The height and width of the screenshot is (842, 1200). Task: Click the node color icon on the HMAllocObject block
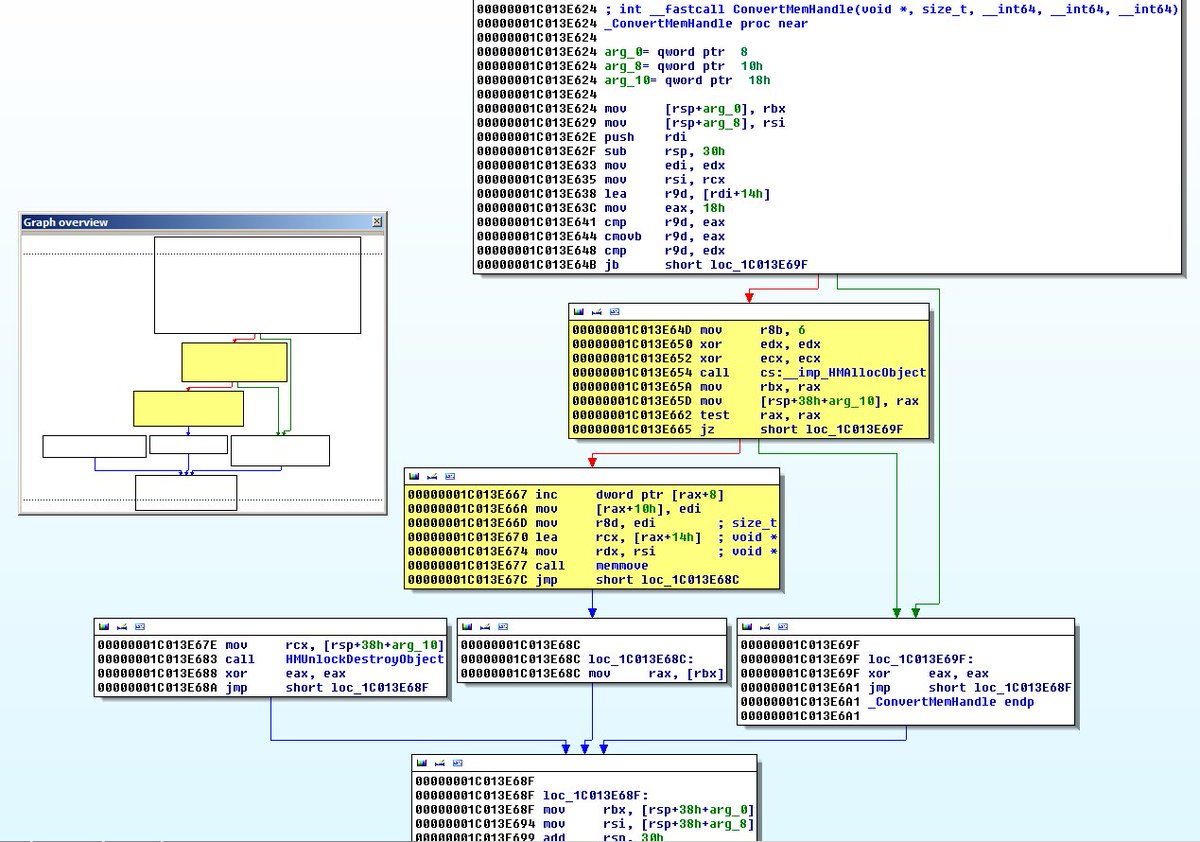tap(579, 312)
